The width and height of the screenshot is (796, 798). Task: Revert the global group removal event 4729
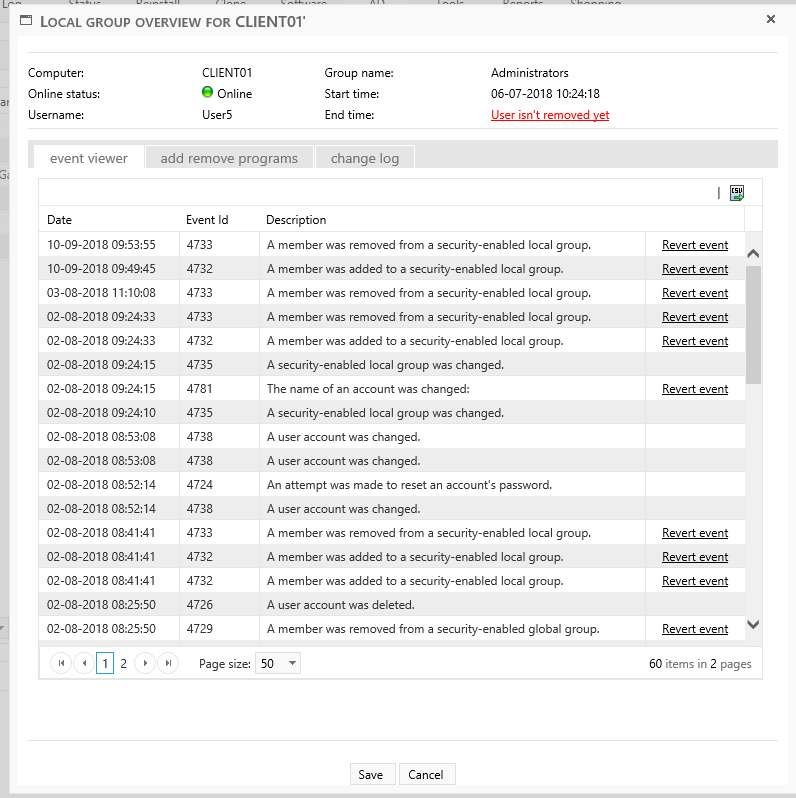[694, 629]
